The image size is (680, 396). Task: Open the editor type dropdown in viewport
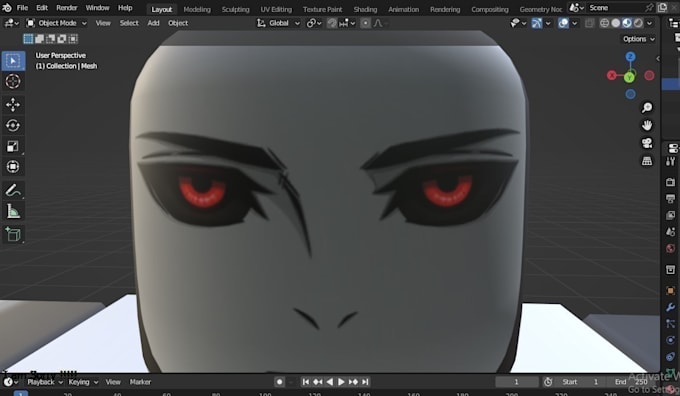[x=11, y=23]
